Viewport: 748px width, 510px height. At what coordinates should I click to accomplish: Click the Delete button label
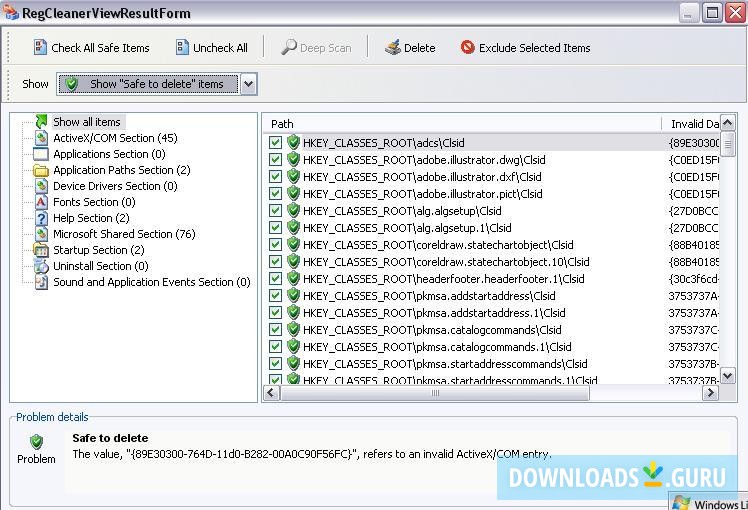click(x=419, y=48)
